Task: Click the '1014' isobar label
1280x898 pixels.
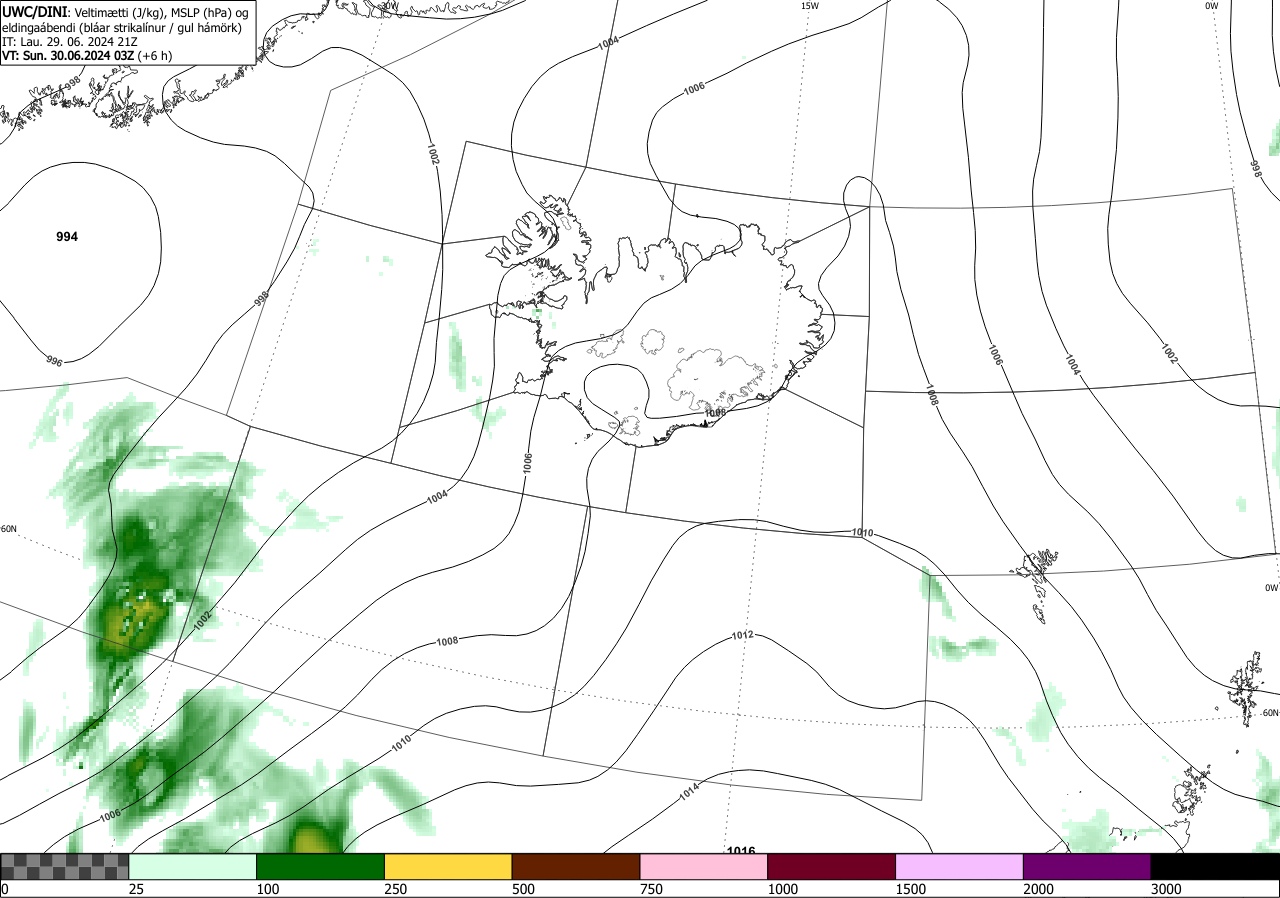Action: click(x=689, y=793)
